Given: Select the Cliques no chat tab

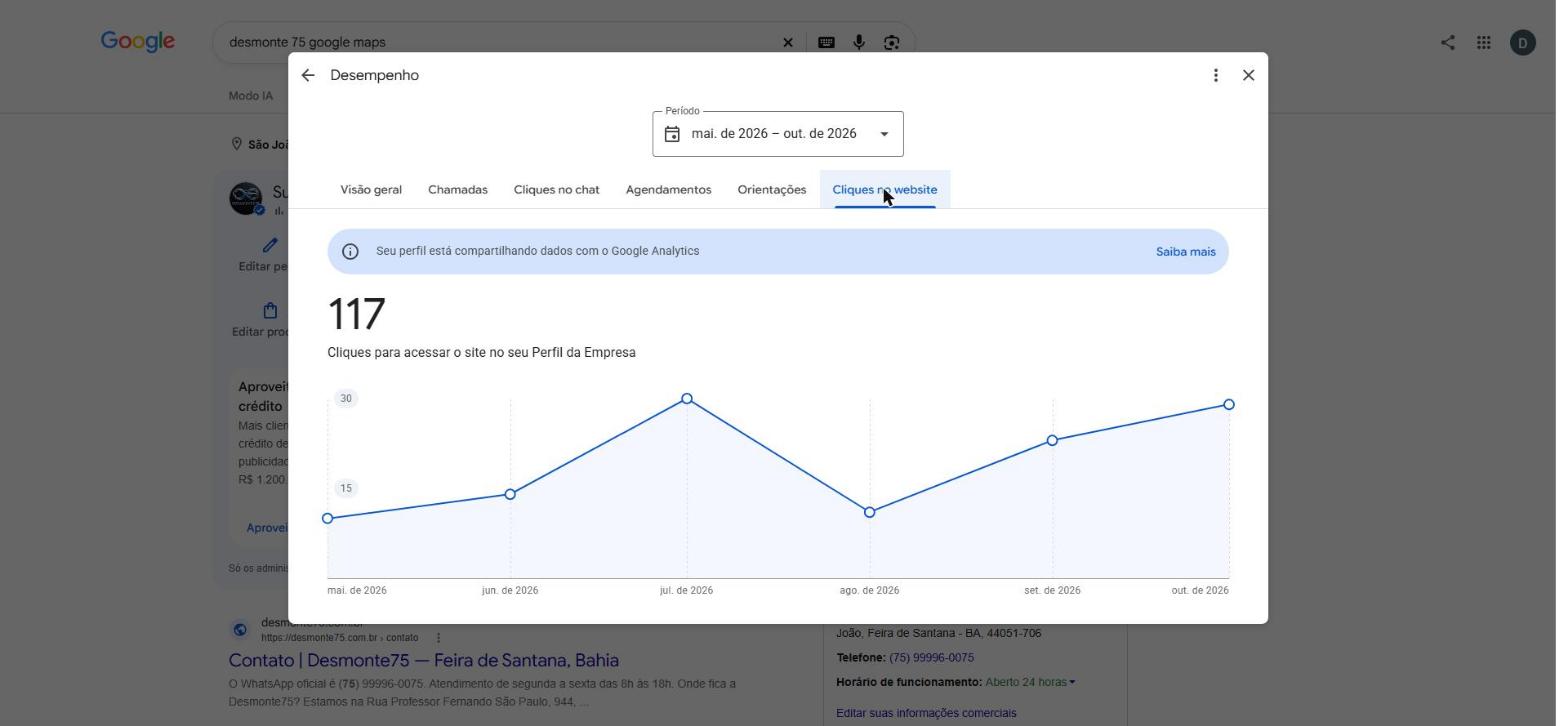Looking at the screenshot, I should click(x=557, y=190).
